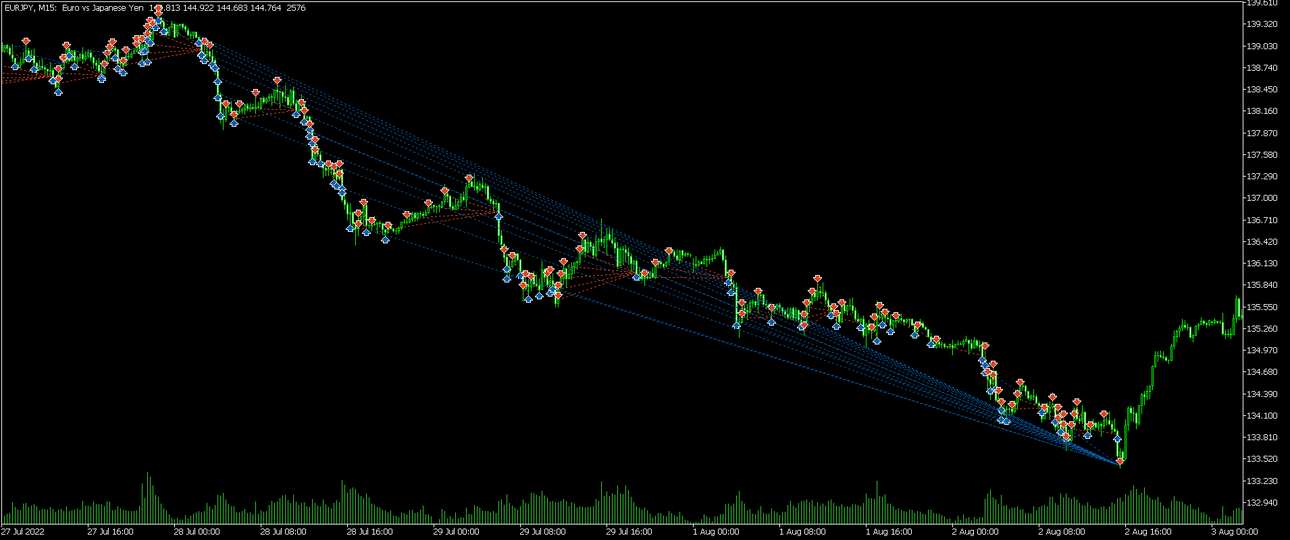Click the 139.320 price axis label
1290x540 pixels.
(x=1261, y=24)
